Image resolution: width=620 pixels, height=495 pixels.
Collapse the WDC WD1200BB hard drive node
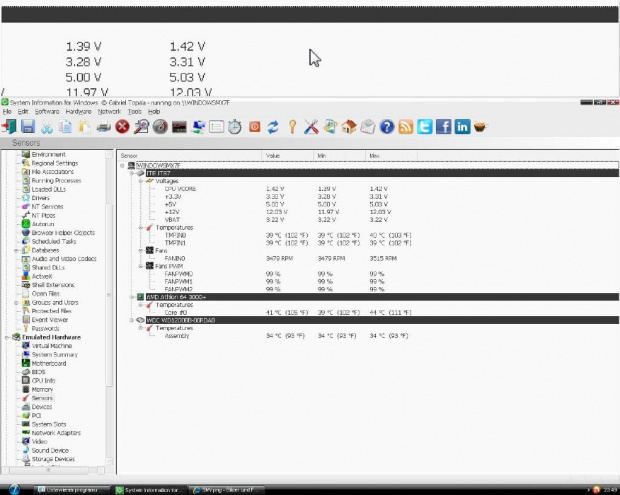(x=132, y=320)
